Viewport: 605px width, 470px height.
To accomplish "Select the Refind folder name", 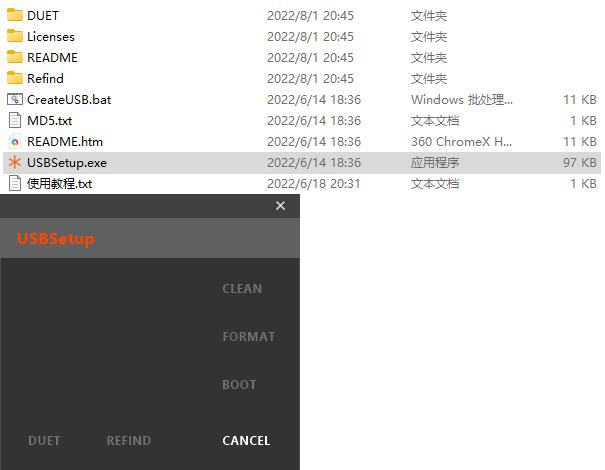I will click(x=46, y=78).
